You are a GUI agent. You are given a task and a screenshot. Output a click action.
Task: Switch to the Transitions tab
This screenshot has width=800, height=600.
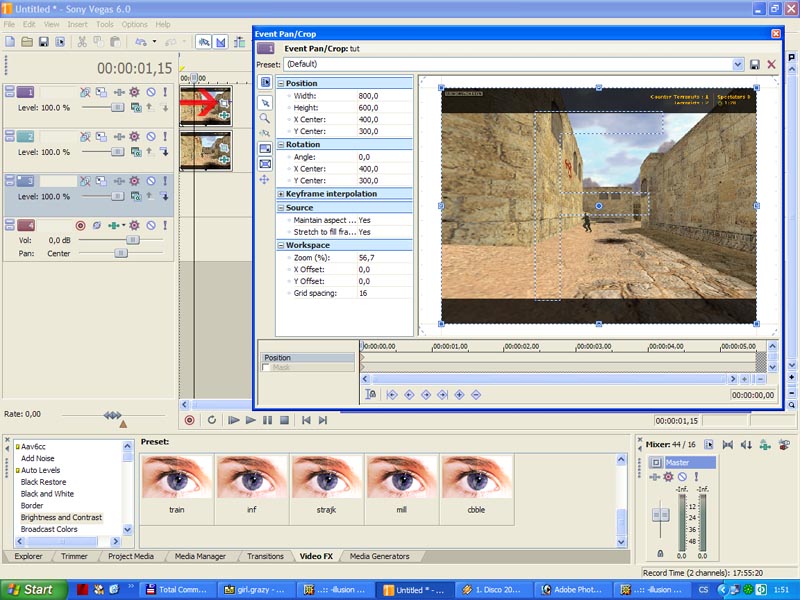pos(265,556)
